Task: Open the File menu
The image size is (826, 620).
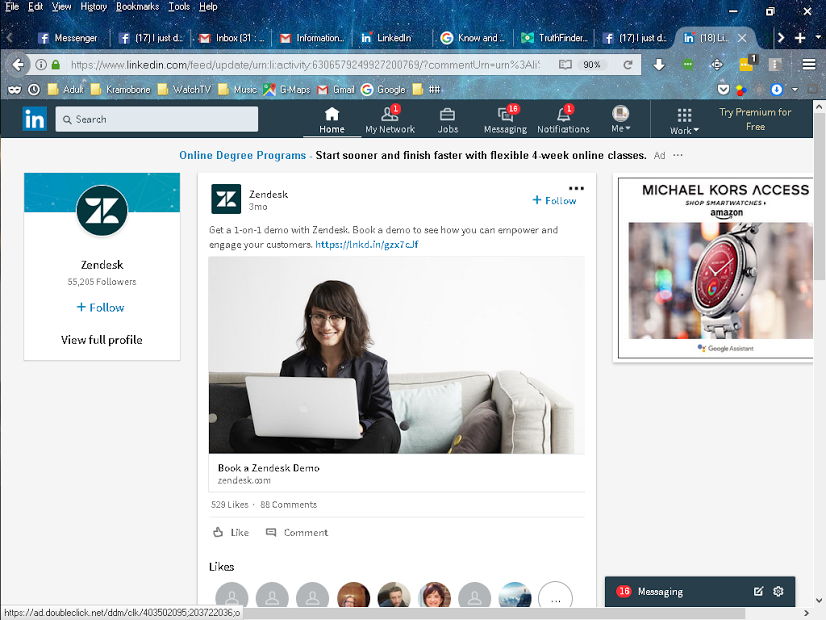Action: tap(12, 7)
